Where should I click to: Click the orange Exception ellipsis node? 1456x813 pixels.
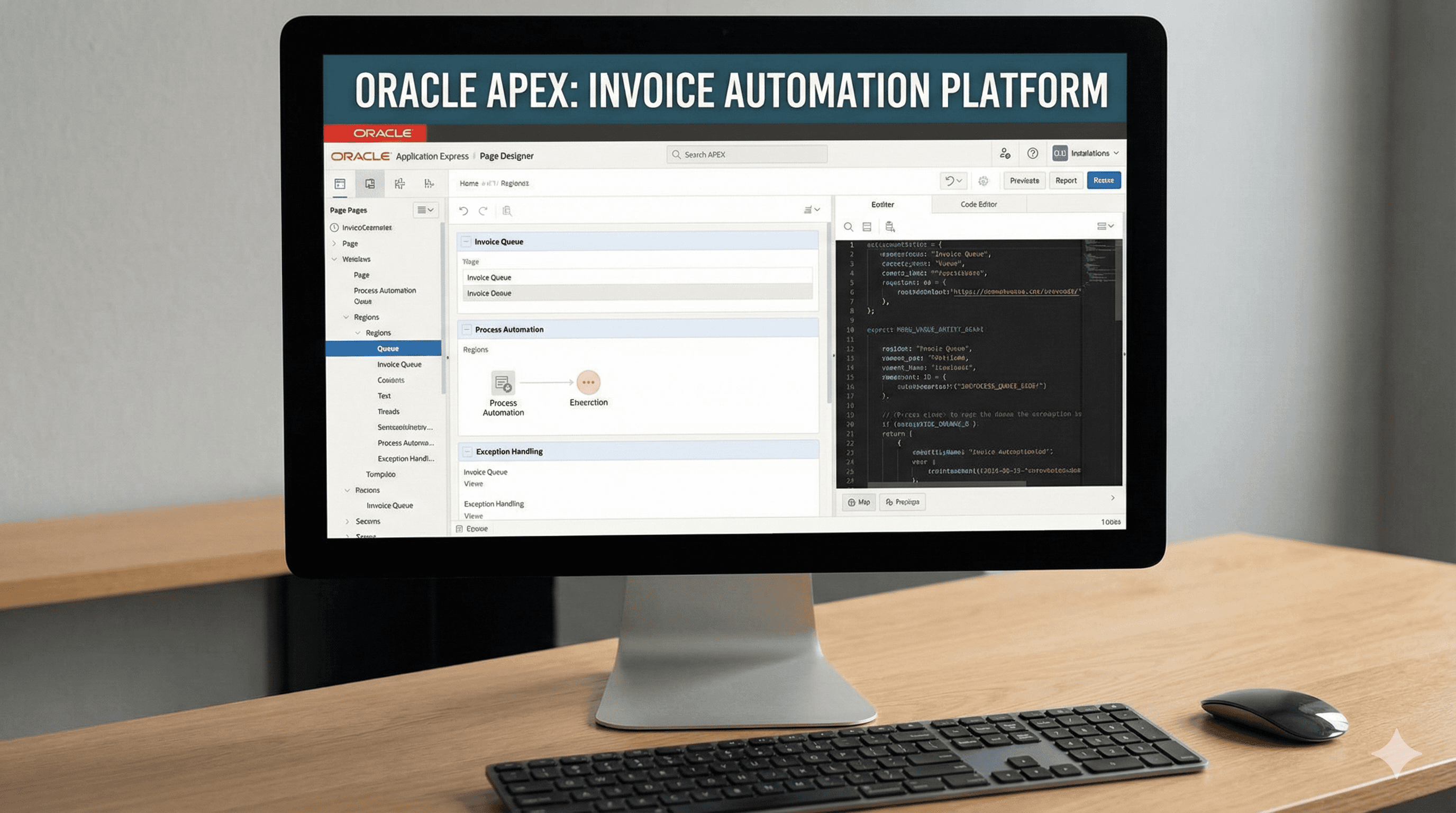tap(588, 382)
